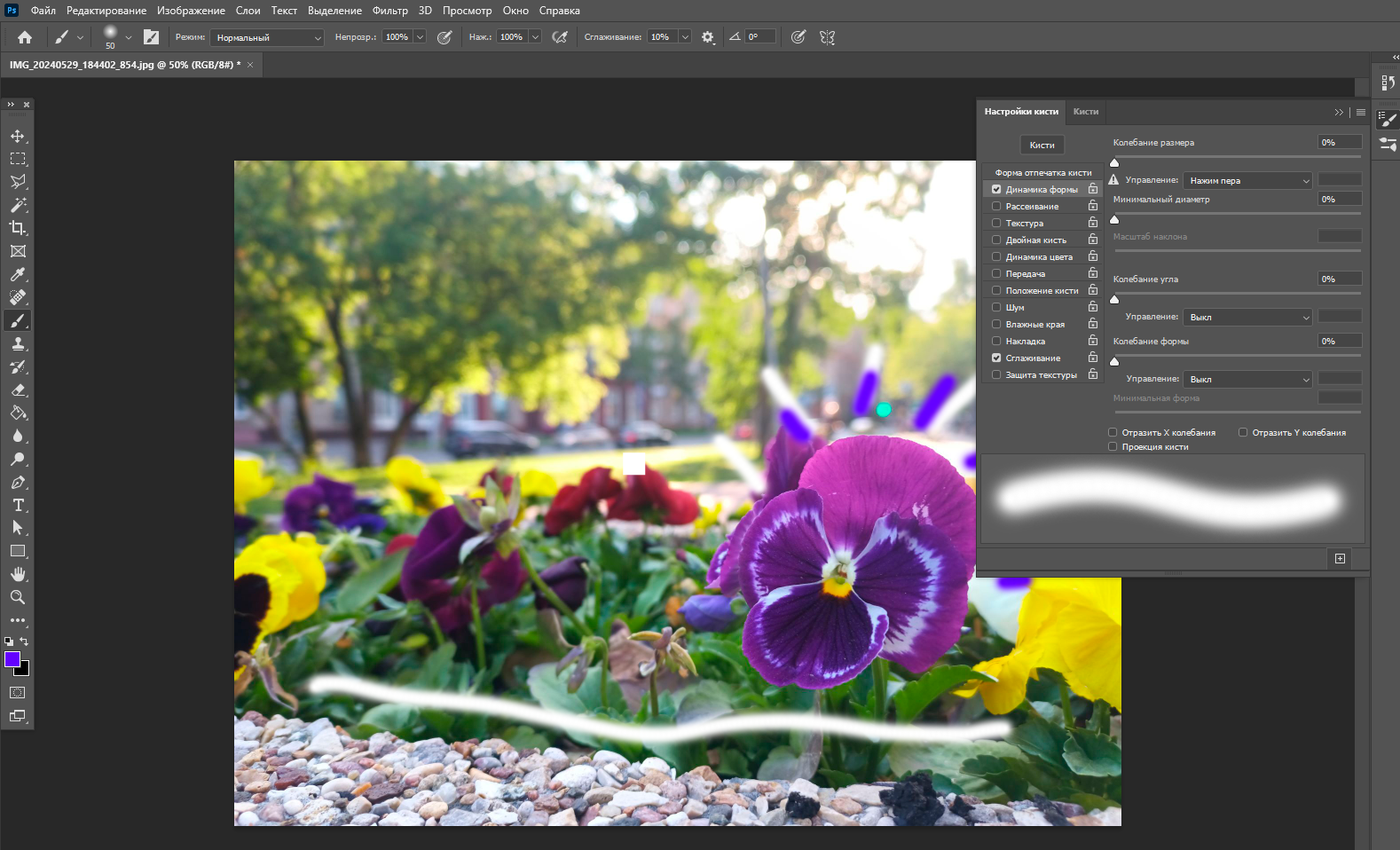Select the Horizontal Type tool
The width and height of the screenshot is (1400, 850).
18,505
